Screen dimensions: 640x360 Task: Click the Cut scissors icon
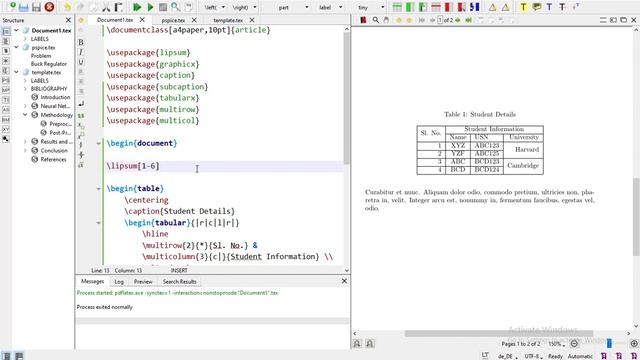click(106, 7)
